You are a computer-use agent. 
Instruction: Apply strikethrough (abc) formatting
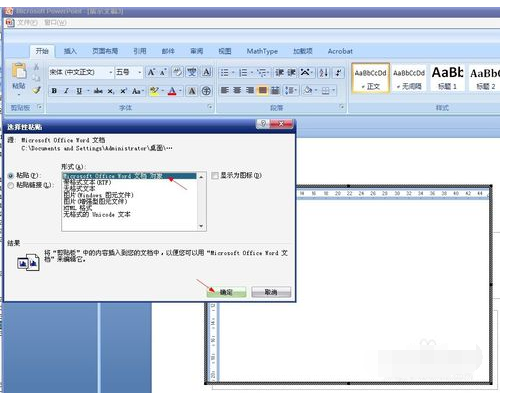(98, 91)
